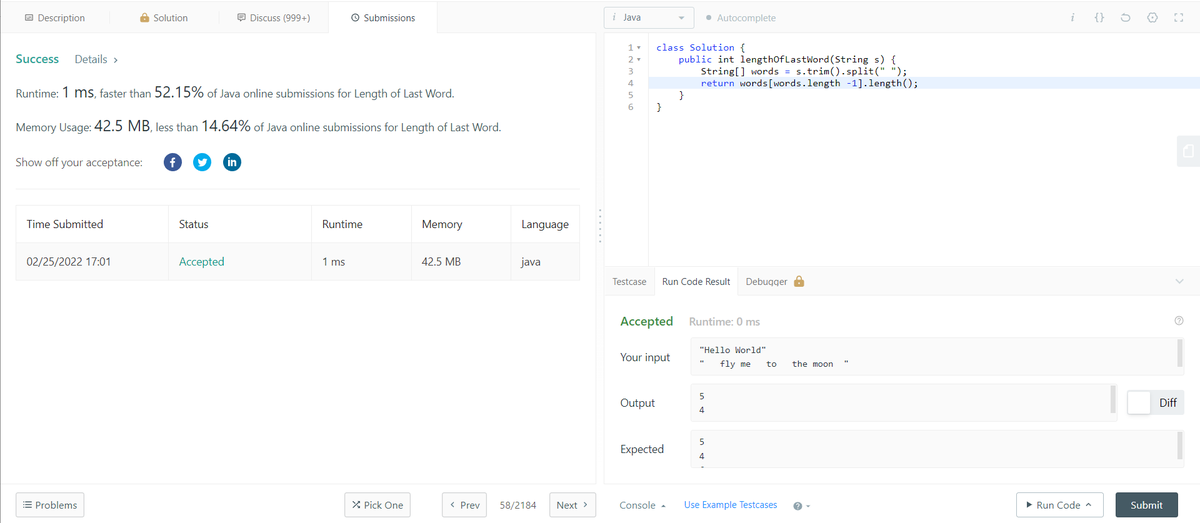Click the format code braces icon

[1098, 18]
